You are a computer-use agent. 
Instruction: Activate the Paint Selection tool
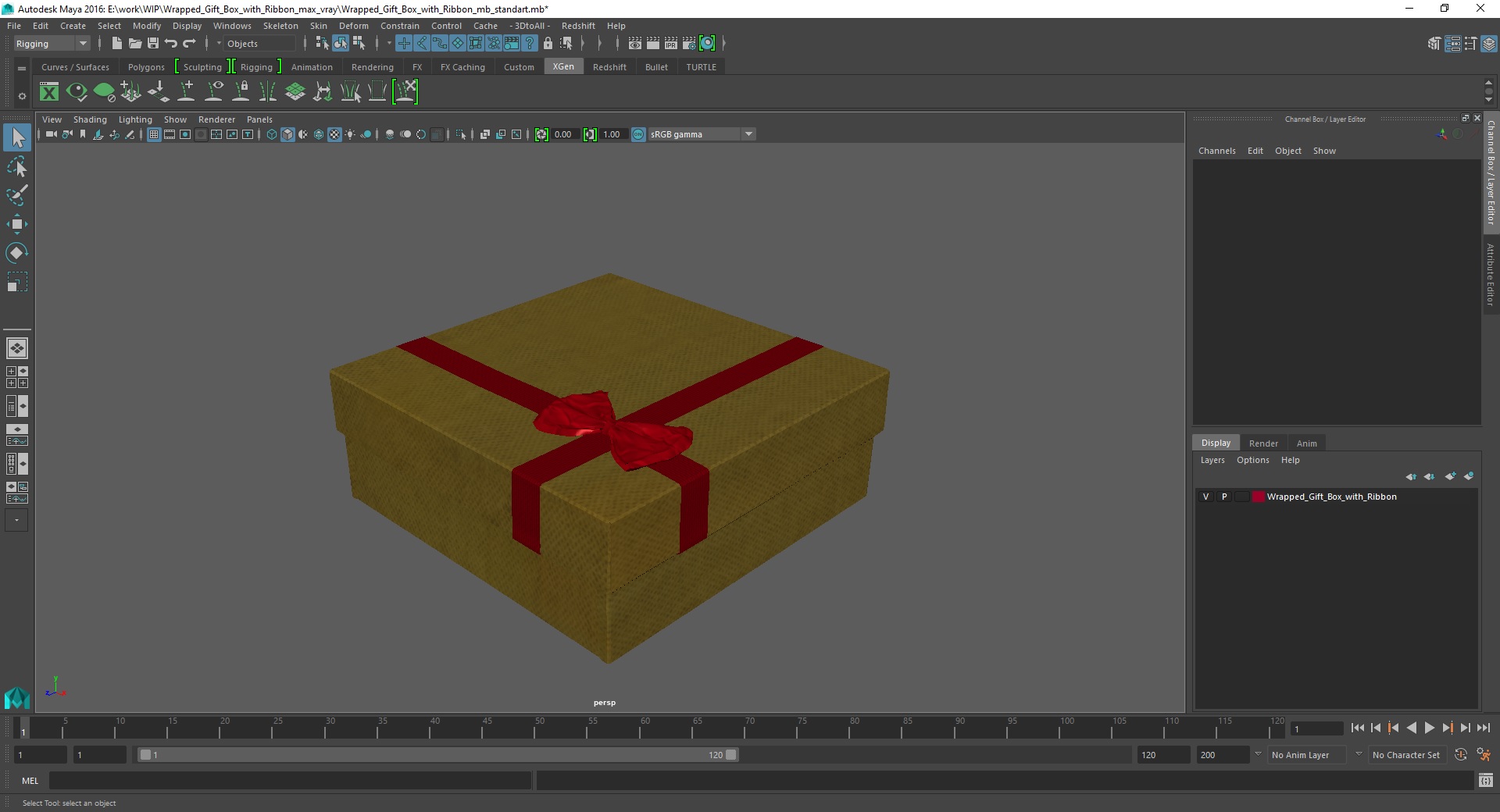pos(17,195)
